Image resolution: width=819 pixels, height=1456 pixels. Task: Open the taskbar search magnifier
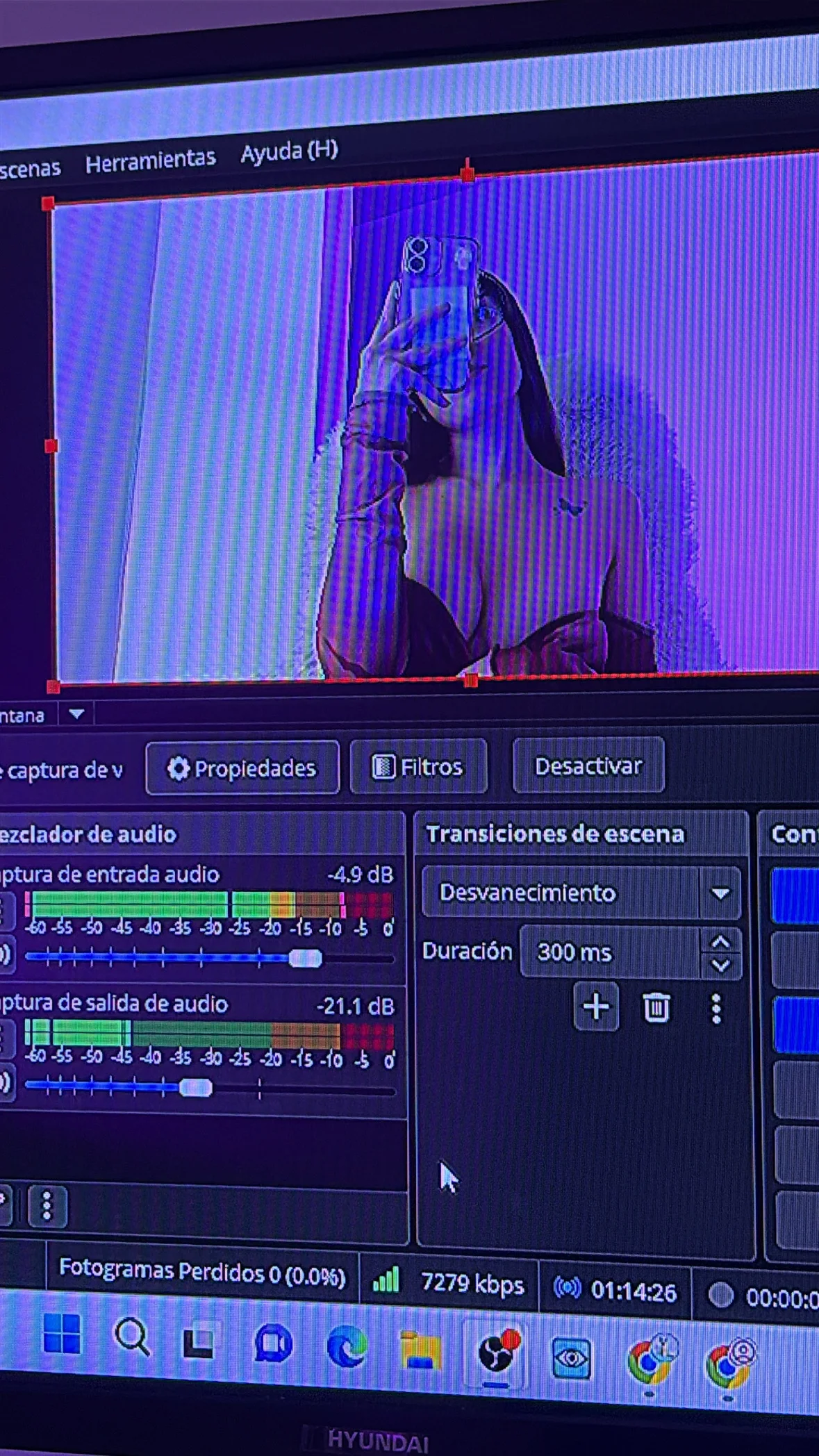pyautogui.click(x=132, y=1338)
